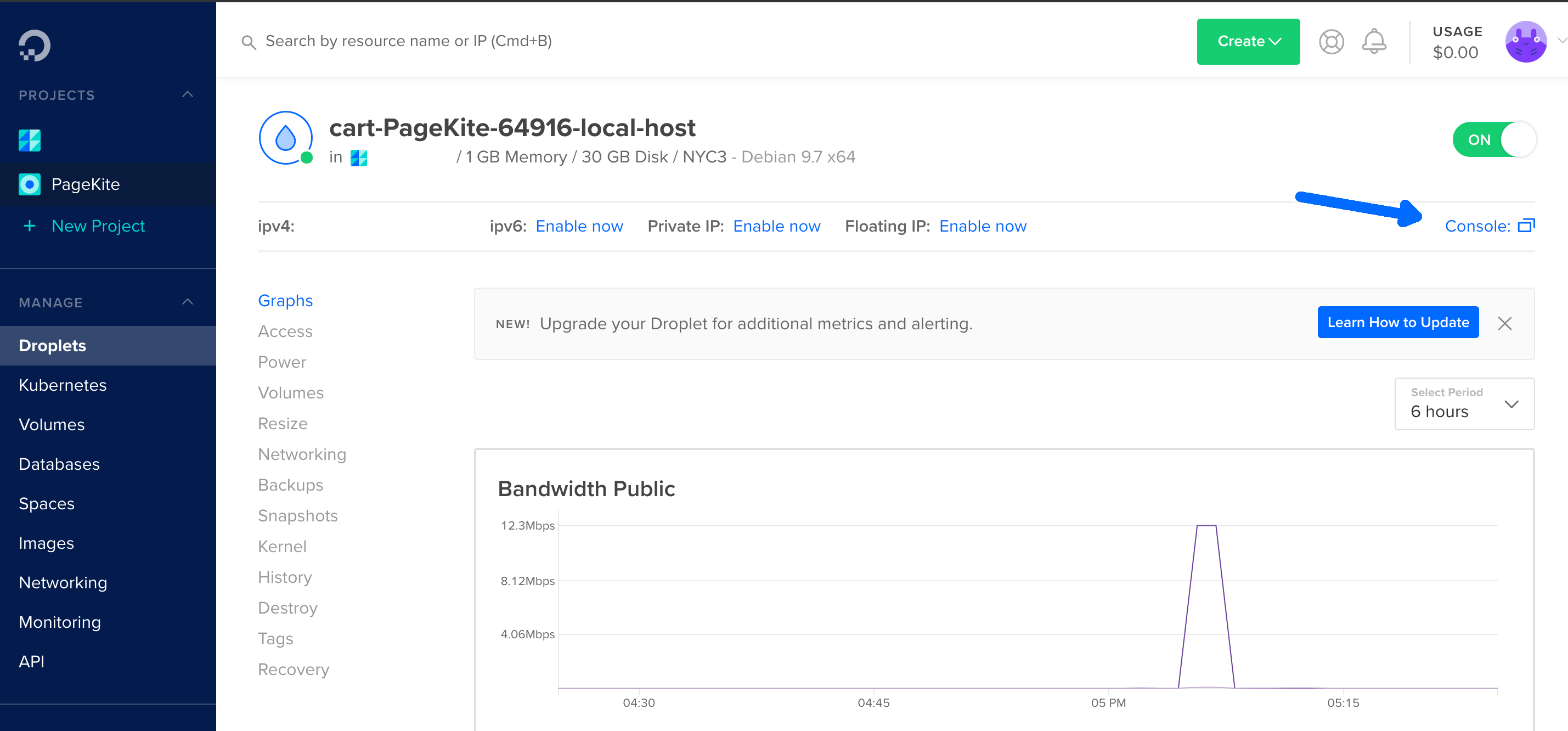
Task: Click the DigitalOcean logo
Action: click(x=35, y=46)
